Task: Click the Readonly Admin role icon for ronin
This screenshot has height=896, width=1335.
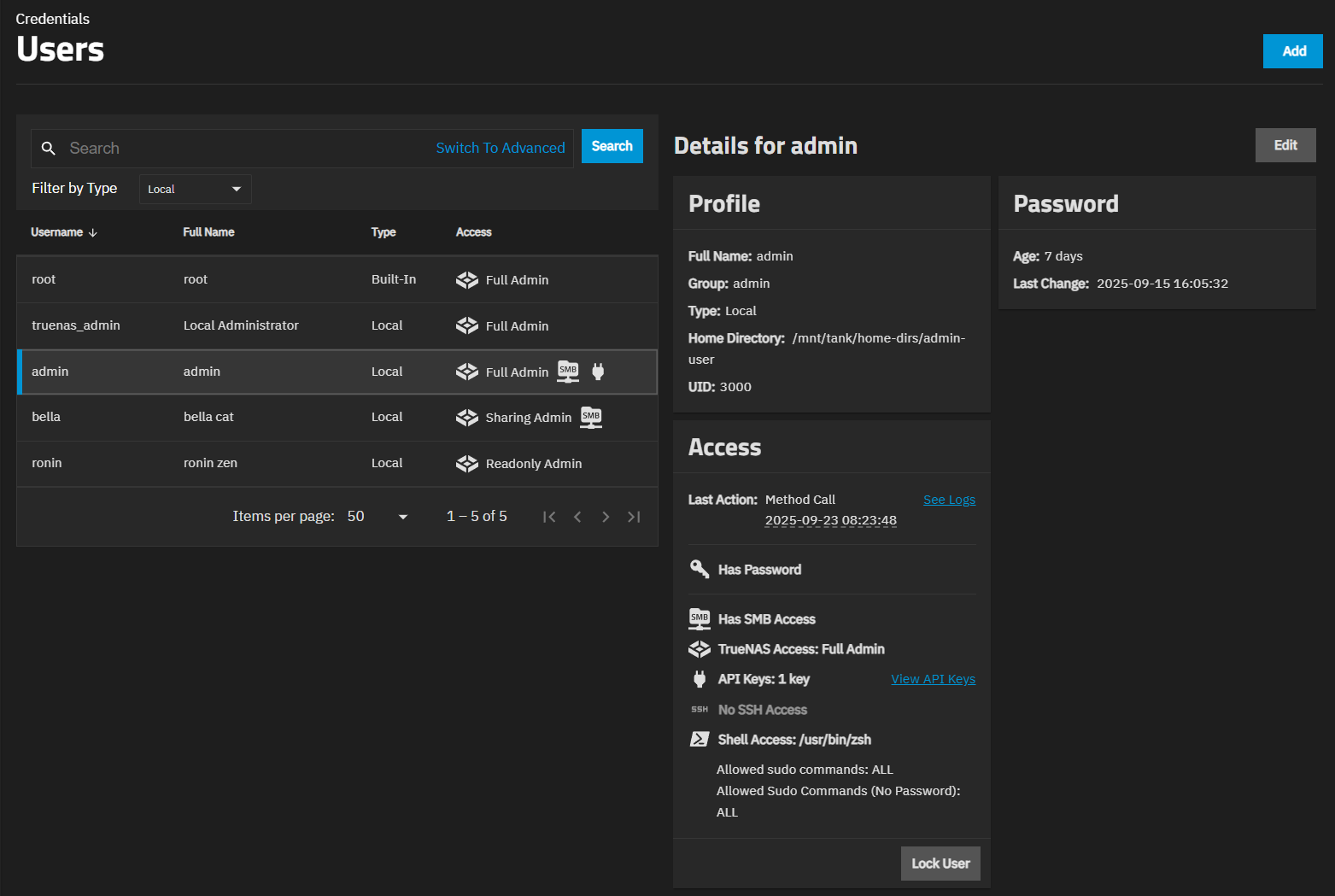Action: [x=467, y=464]
